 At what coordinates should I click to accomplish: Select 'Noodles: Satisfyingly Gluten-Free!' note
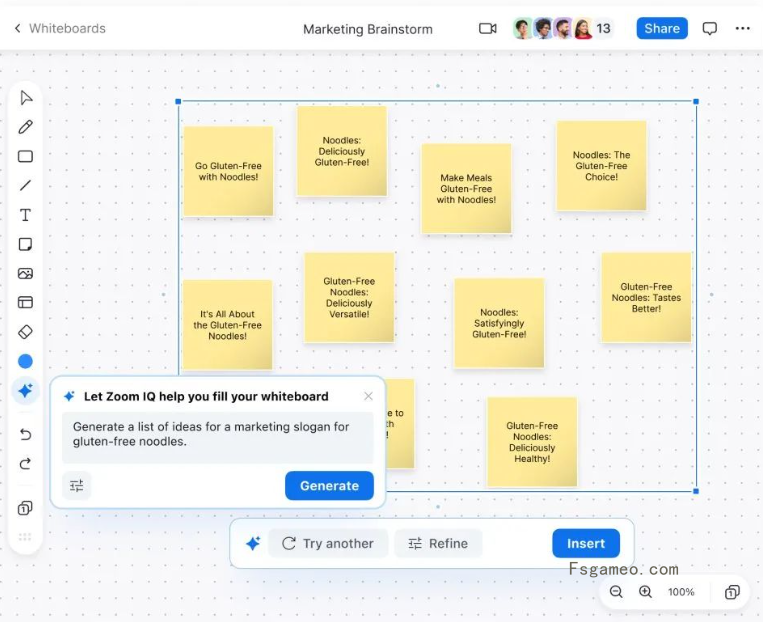pyautogui.click(x=499, y=323)
